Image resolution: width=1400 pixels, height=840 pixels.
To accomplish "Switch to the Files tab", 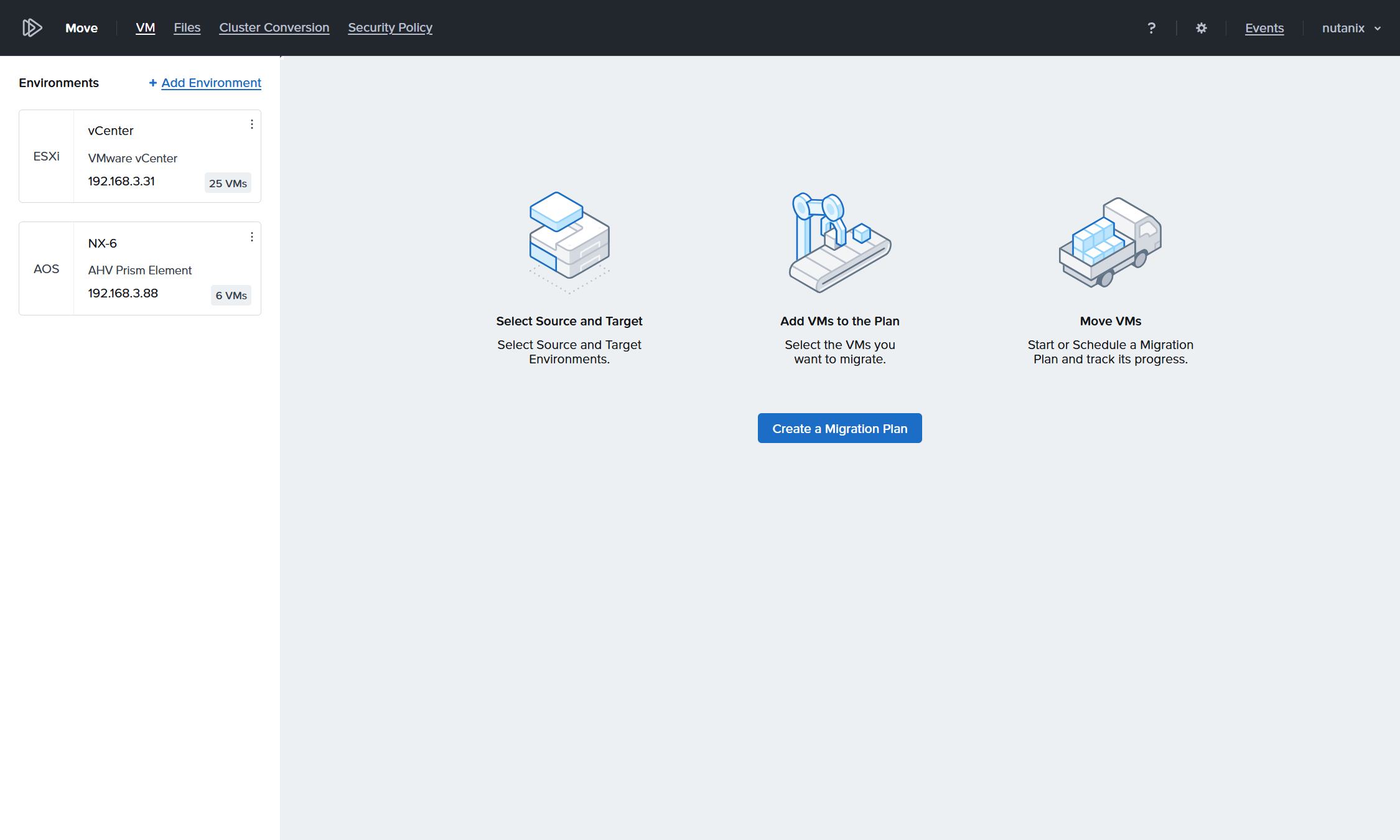I will pos(187,28).
